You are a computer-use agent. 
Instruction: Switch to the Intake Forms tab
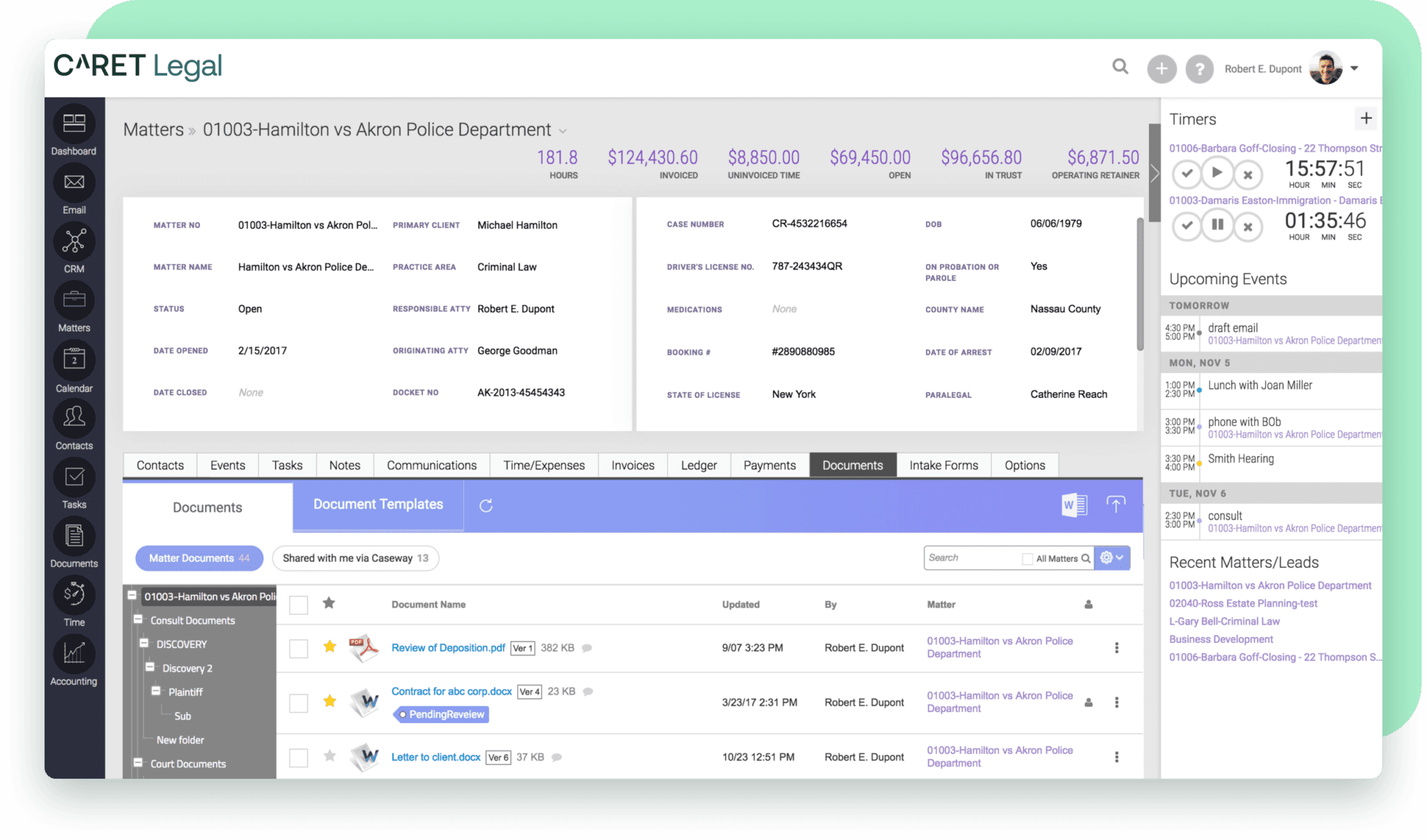click(943, 465)
